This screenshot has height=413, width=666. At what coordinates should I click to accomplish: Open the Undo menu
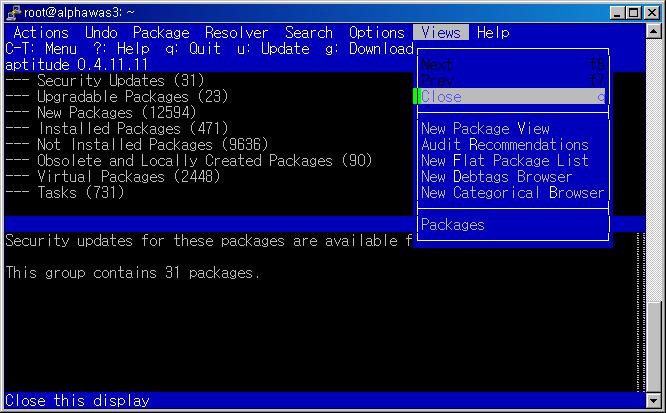pos(101,33)
